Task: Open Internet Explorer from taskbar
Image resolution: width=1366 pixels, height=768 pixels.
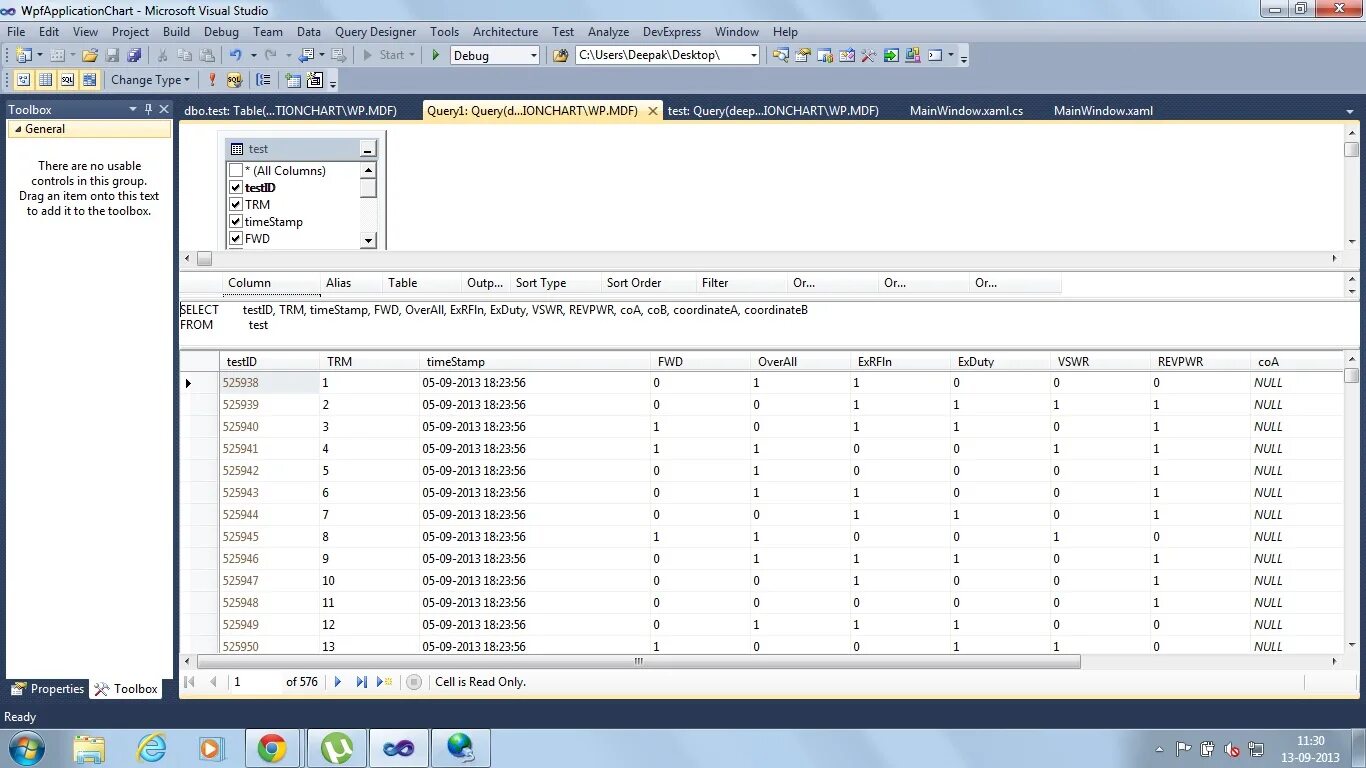Action: point(151,748)
